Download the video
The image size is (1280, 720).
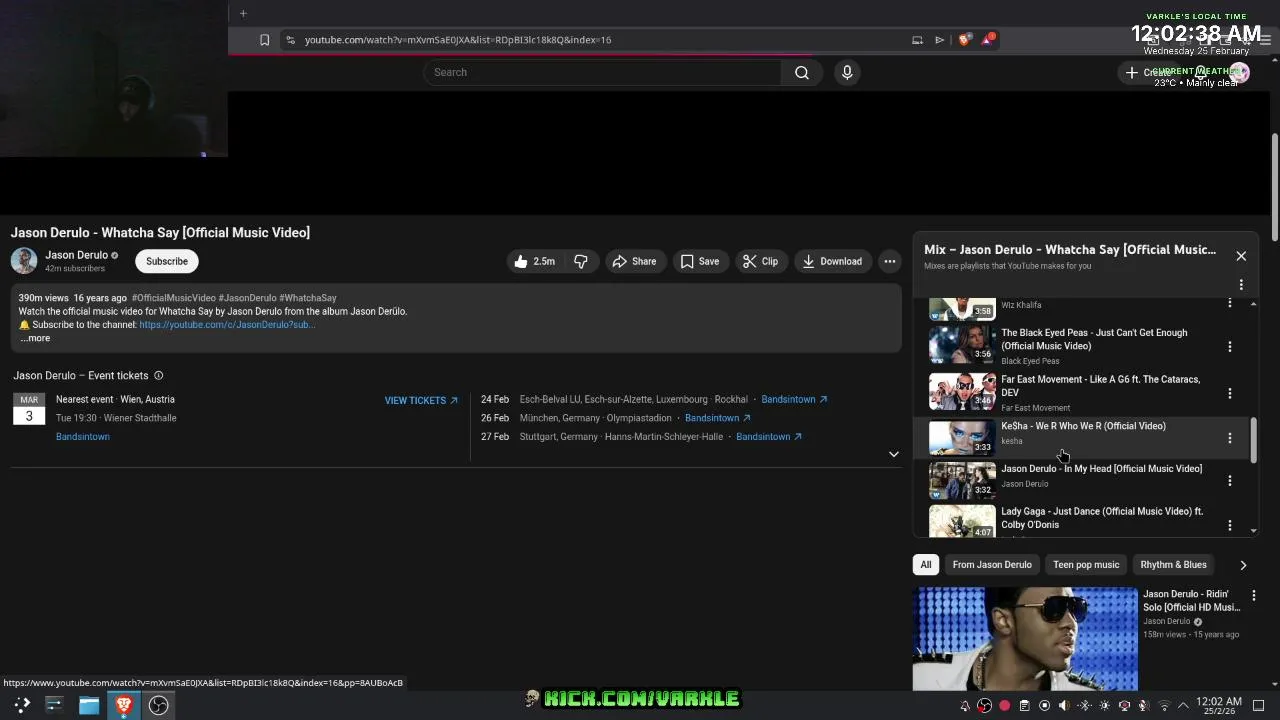click(x=832, y=261)
